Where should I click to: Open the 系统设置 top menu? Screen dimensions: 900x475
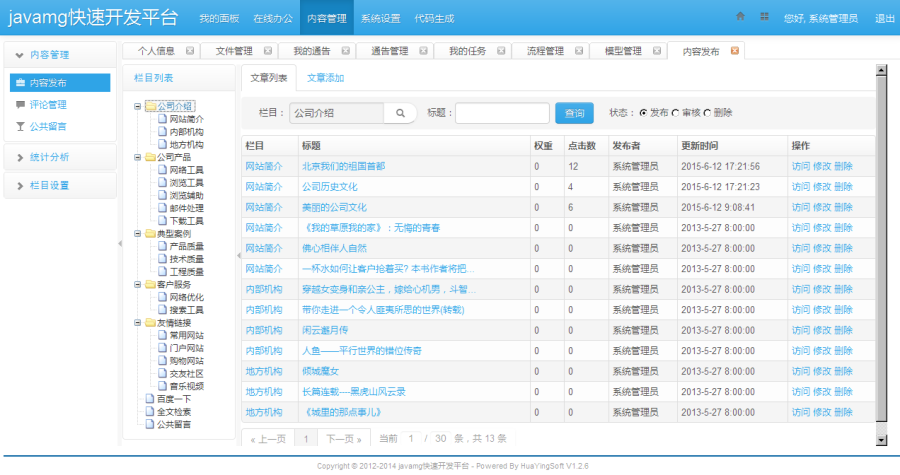point(381,18)
